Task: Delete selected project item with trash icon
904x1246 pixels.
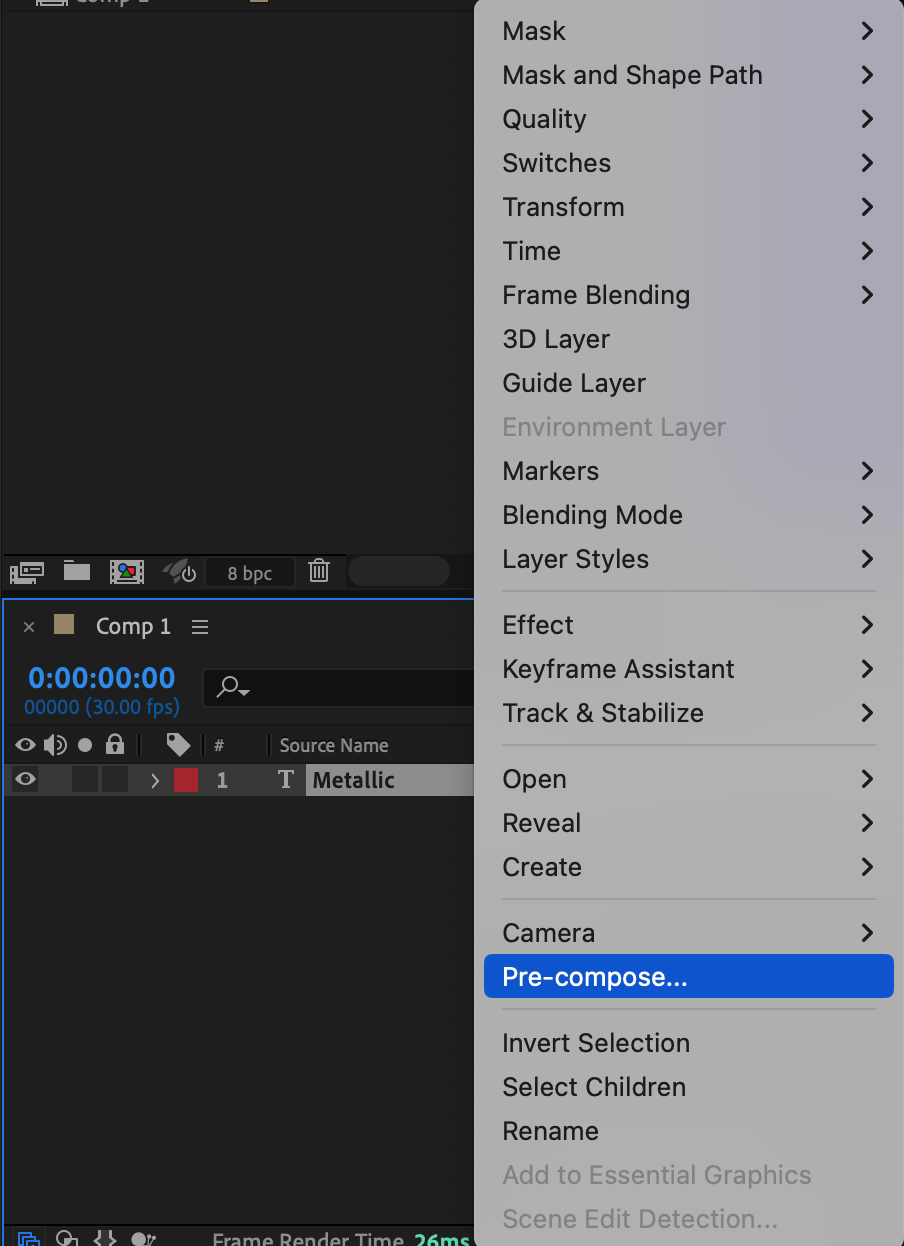Action: click(x=319, y=572)
